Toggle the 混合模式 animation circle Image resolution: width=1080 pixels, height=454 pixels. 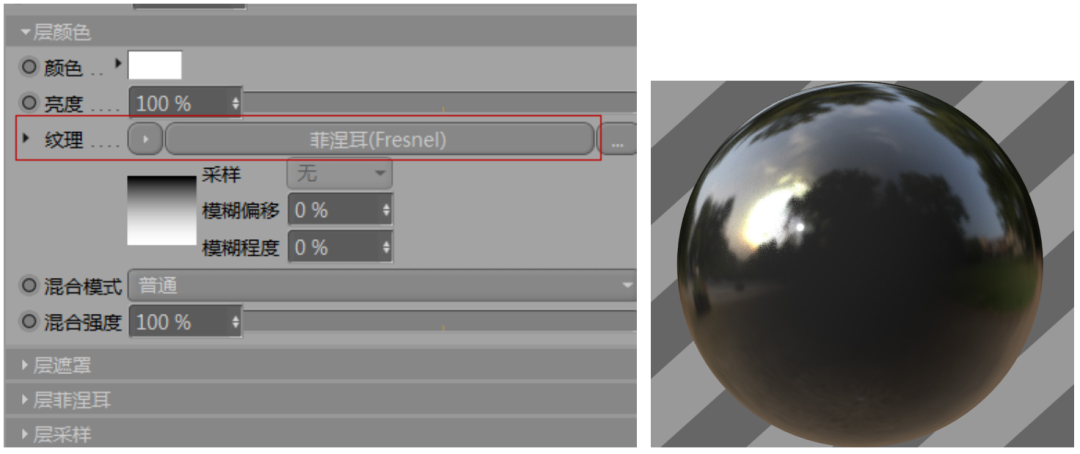[29, 285]
